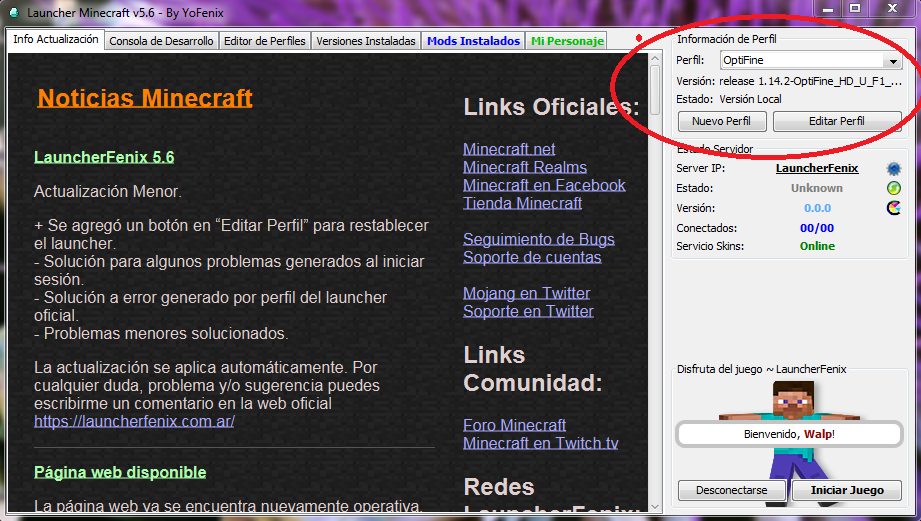
Task: Click the Versión Local estado text
Action: point(751,99)
